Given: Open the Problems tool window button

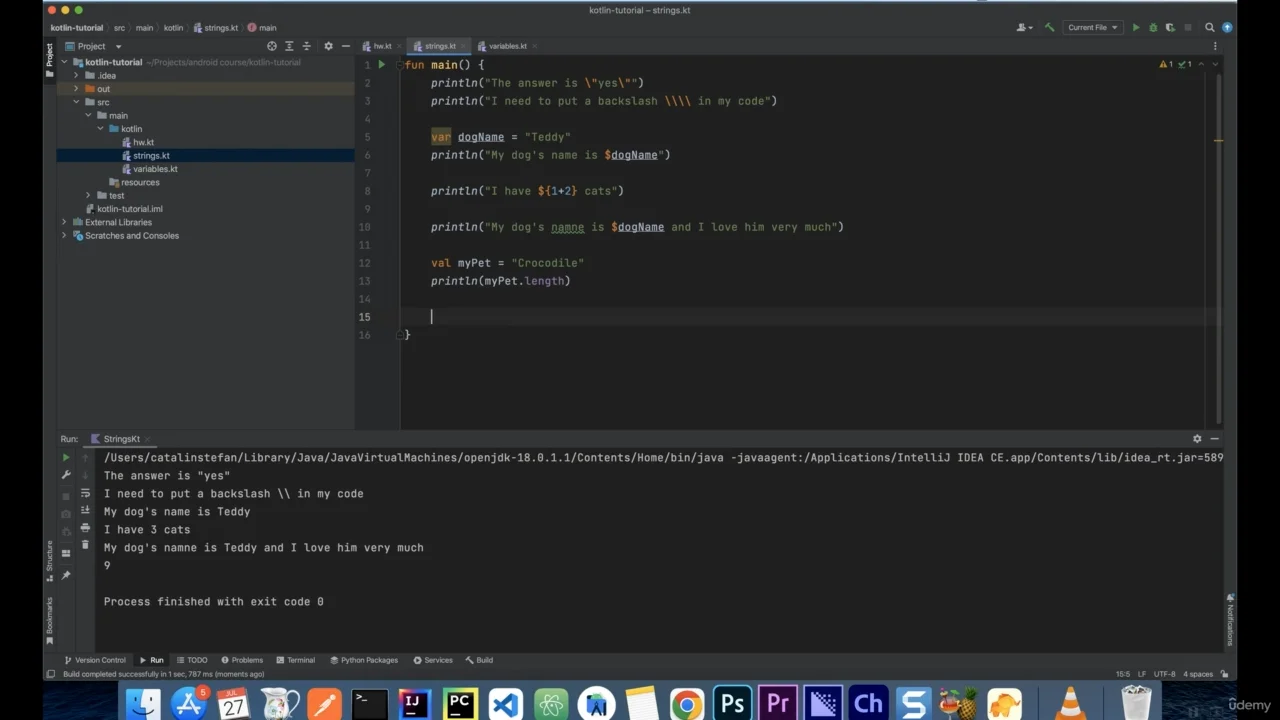Looking at the screenshot, I should [242, 660].
